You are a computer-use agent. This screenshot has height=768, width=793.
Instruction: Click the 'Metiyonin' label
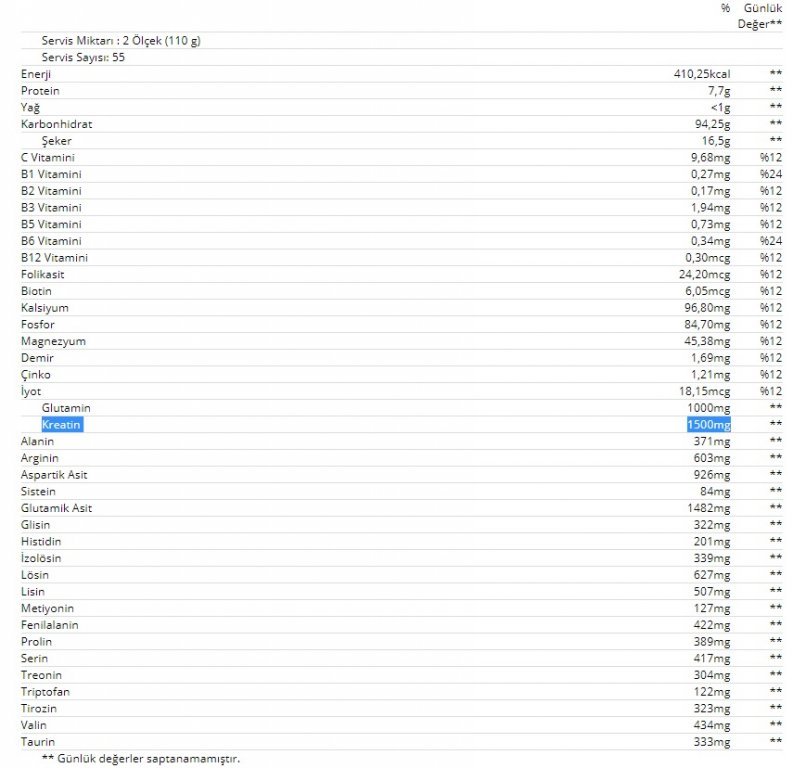pos(47,608)
